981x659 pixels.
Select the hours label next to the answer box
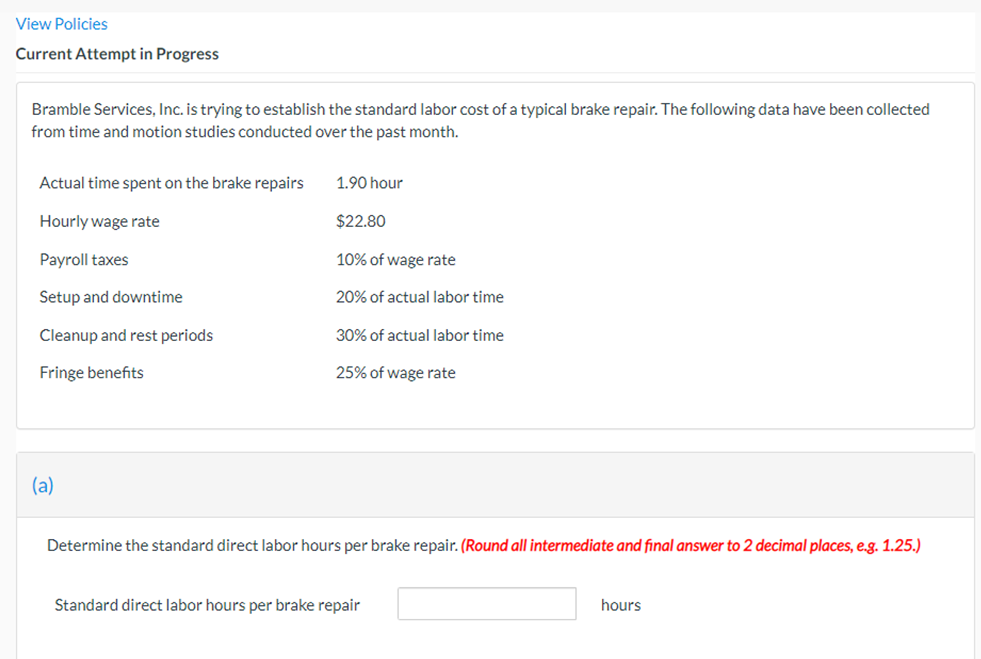tap(620, 604)
